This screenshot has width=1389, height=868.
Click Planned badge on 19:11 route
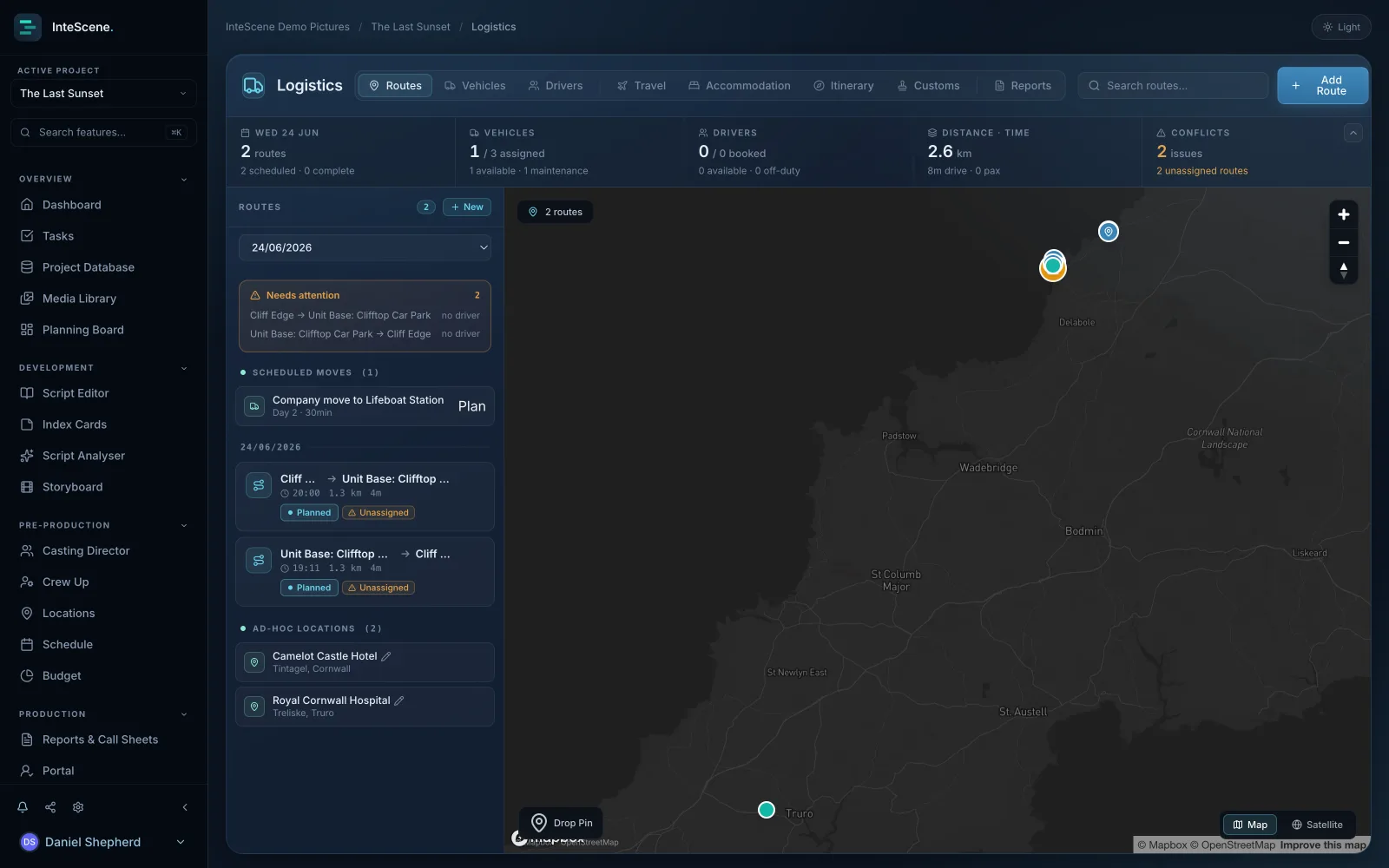tap(309, 588)
